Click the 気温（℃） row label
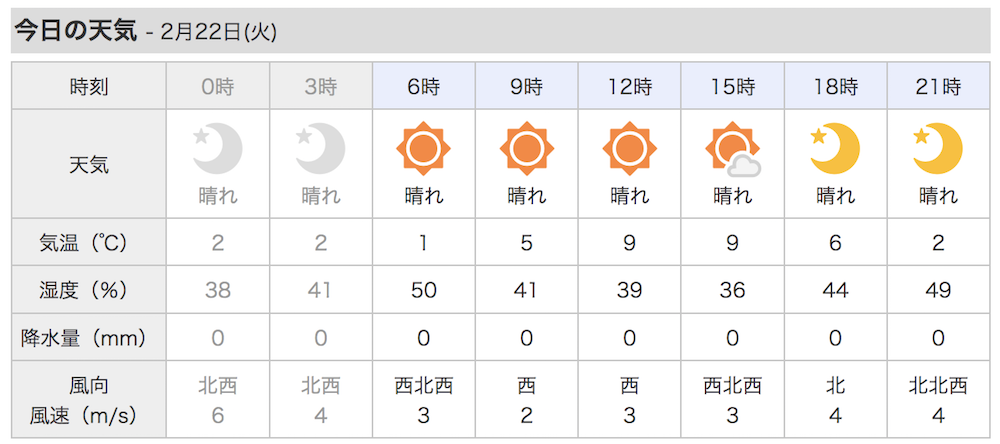Image resolution: width=1000 pixels, height=444 pixels. (89, 242)
